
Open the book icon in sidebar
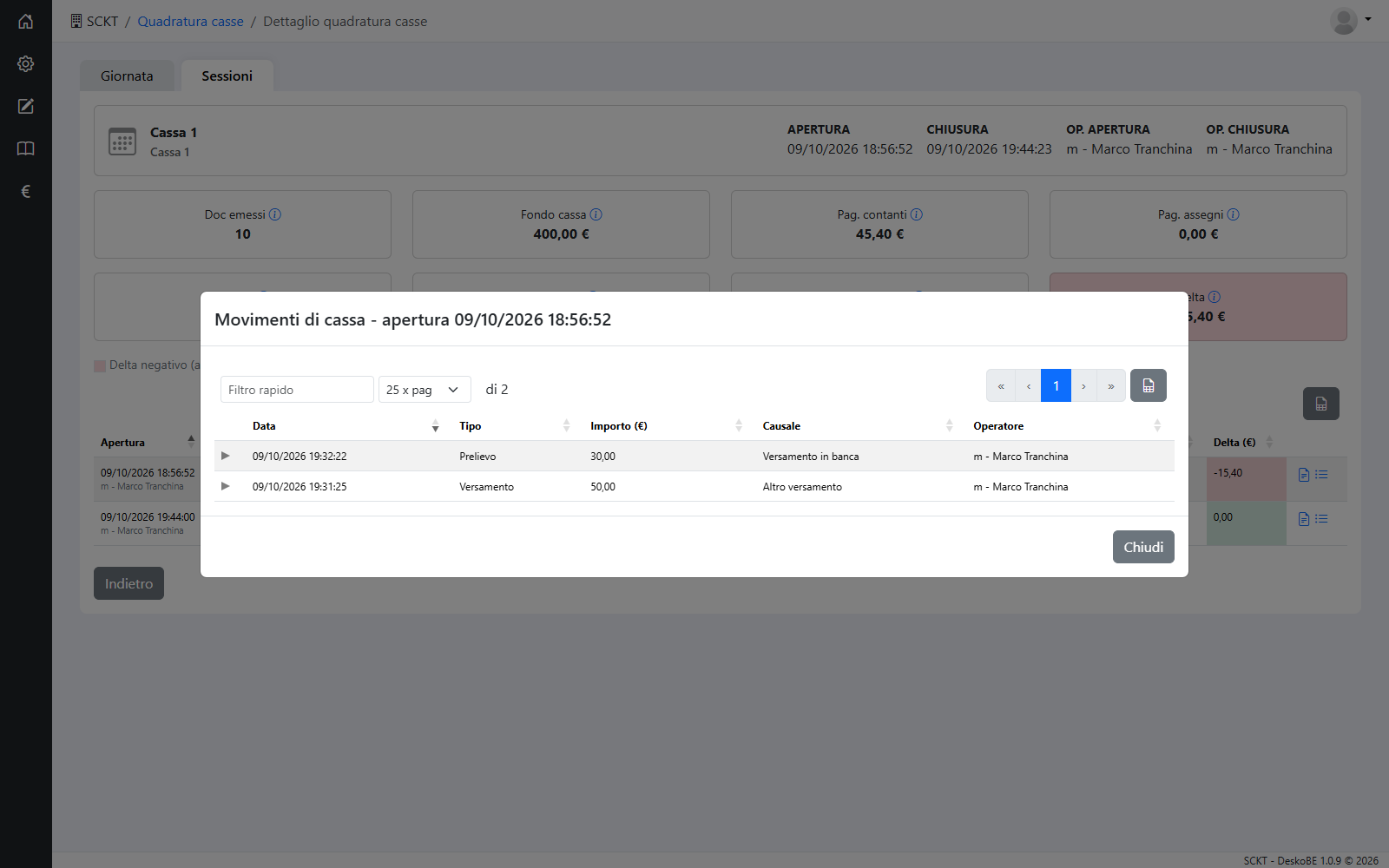[x=26, y=148]
